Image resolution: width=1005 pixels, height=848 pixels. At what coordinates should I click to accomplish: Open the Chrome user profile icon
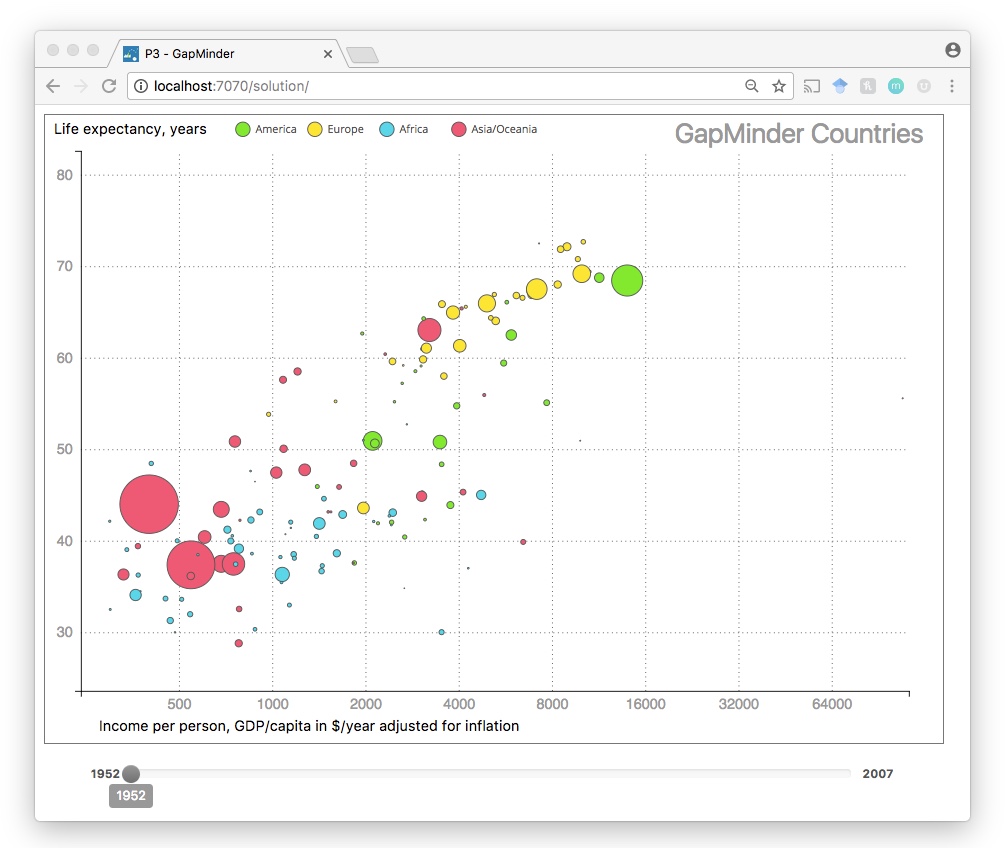click(952, 50)
